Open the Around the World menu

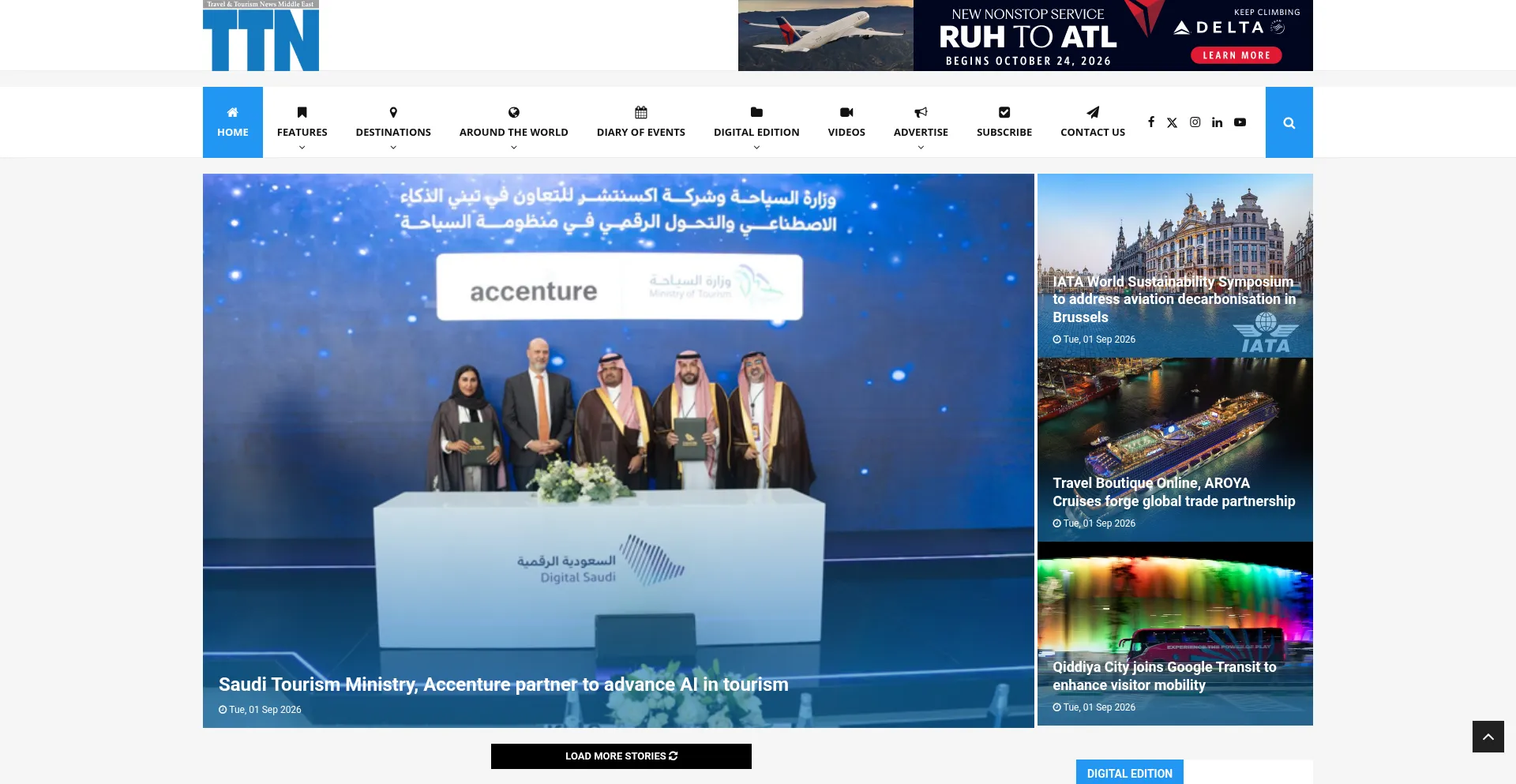coord(514,132)
